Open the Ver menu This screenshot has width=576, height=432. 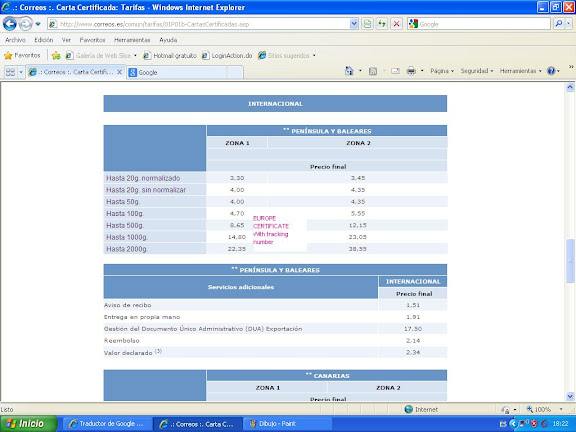pyautogui.click(x=66, y=40)
